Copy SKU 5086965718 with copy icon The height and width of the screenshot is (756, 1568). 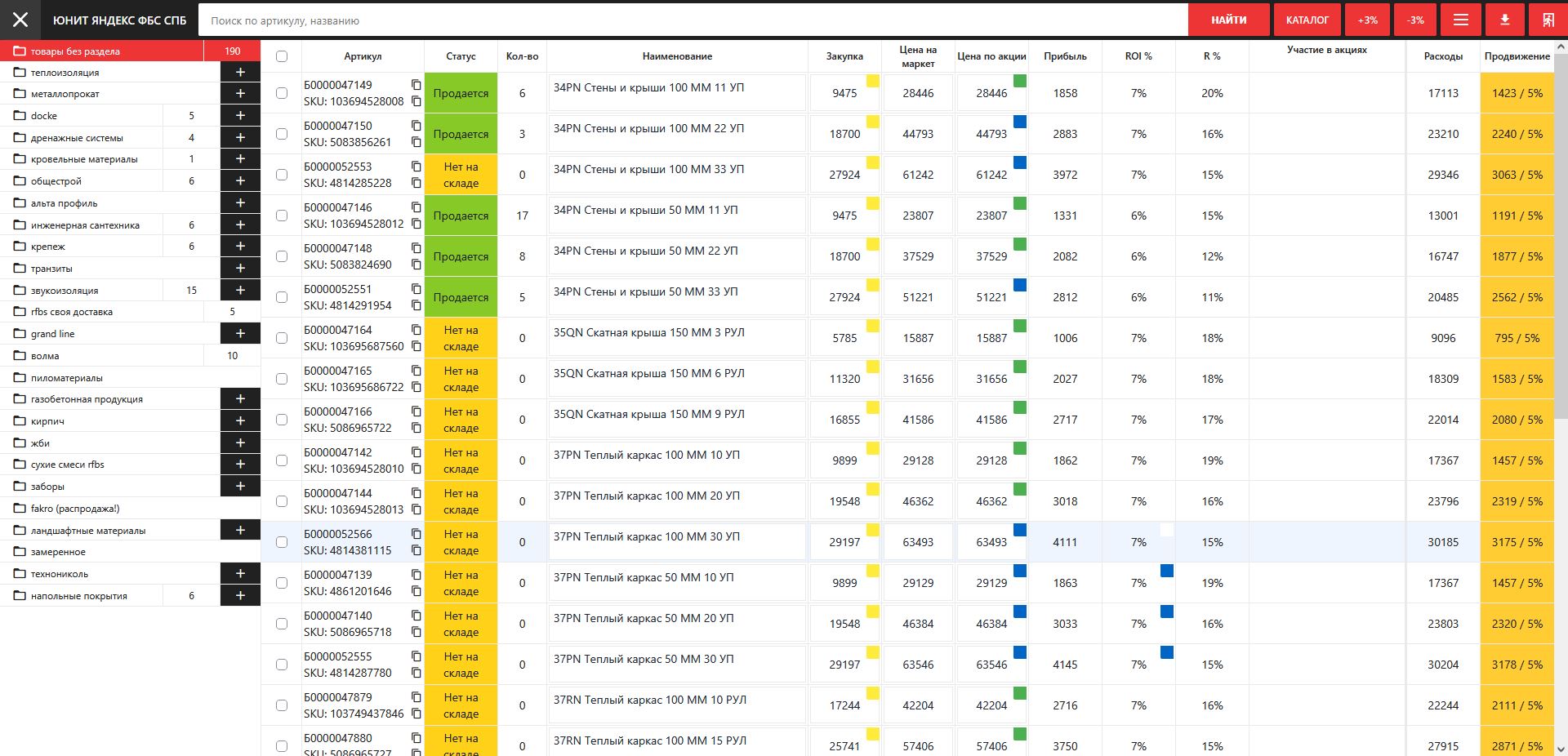coord(416,632)
